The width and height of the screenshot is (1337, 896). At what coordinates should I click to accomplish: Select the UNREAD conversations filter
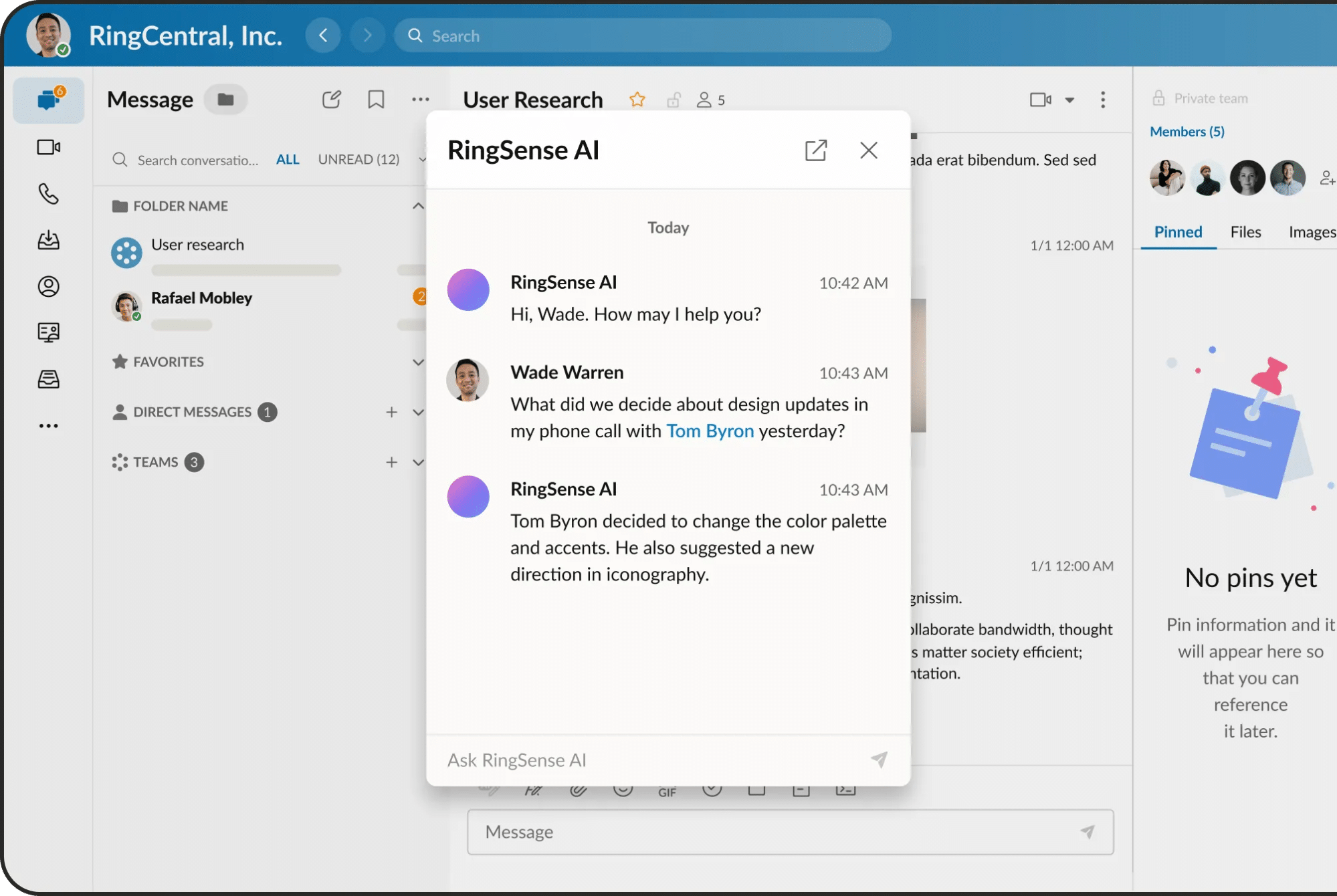click(358, 159)
